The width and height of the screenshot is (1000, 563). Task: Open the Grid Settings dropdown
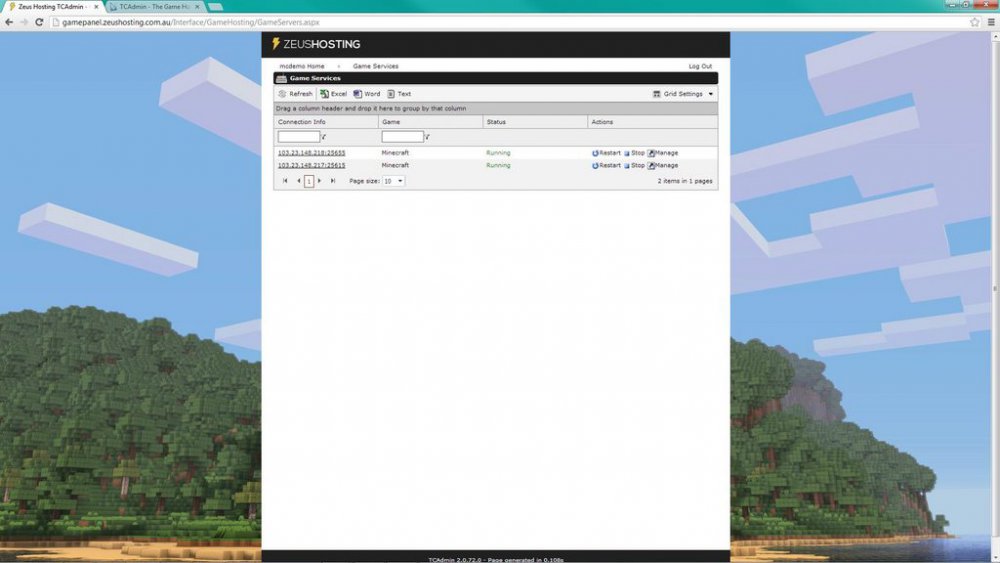tap(684, 94)
